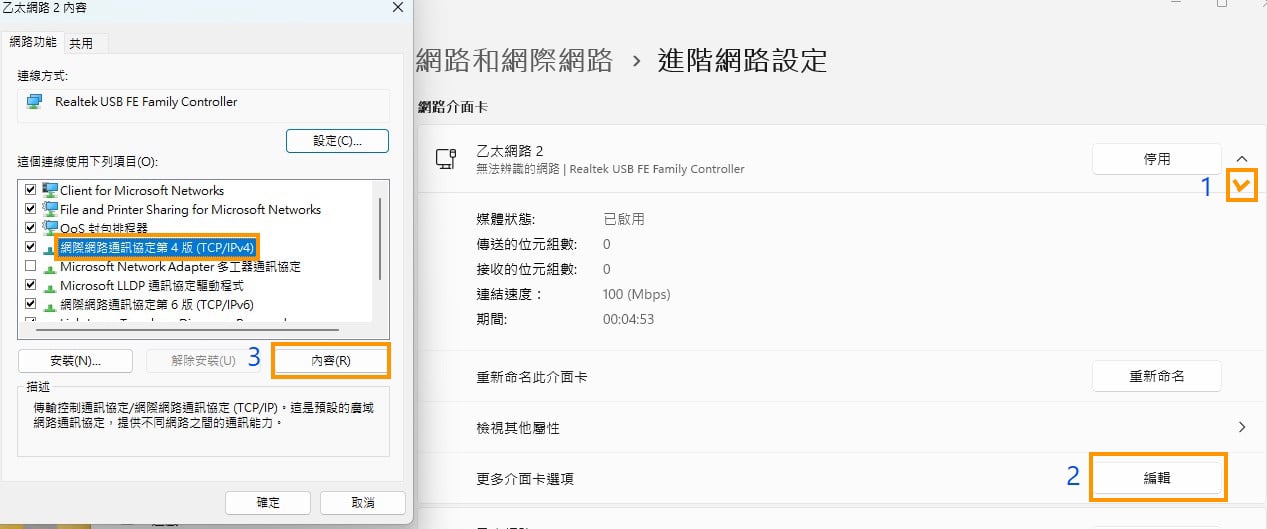Click the 停用 button to disable adapter
The image size is (1267, 529).
(1156, 159)
